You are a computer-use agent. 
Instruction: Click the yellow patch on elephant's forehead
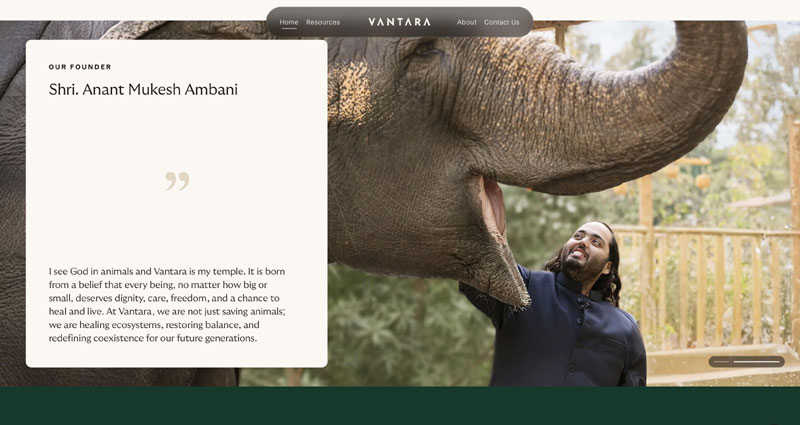pyautogui.click(x=349, y=94)
